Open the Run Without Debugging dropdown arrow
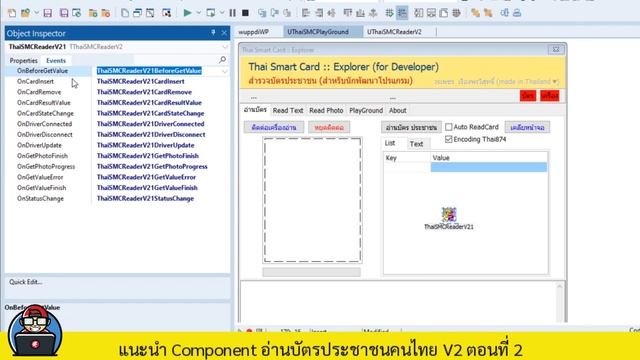Viewport: 640px width, 360px height. click(222, 13)
